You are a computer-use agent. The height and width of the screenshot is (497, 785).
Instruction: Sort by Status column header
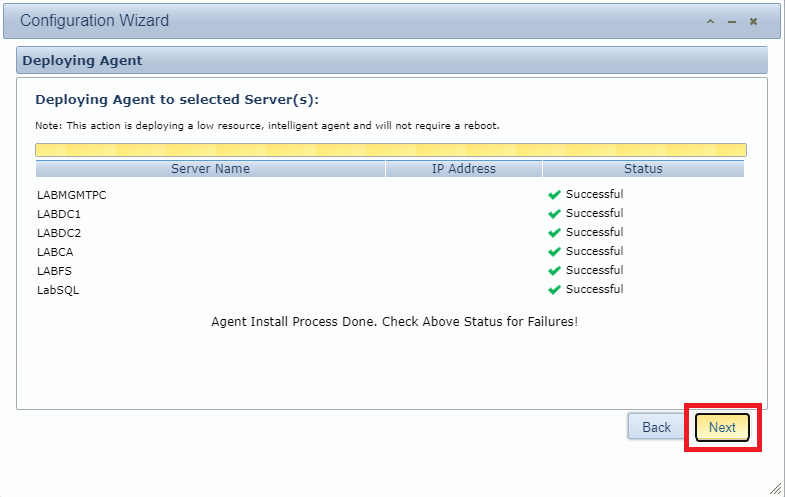pyautogui.click(x=643, y=169)
